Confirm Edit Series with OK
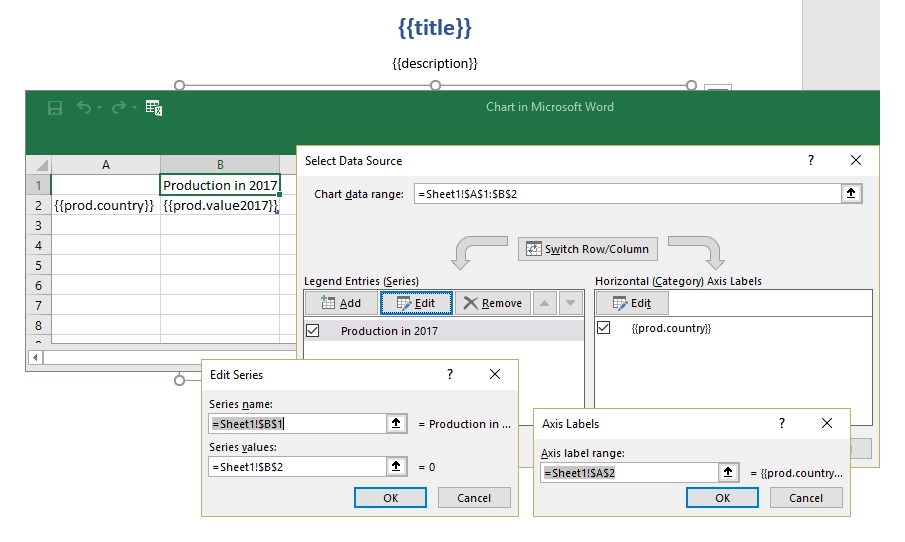905x542 pixels. pos(390,498)
